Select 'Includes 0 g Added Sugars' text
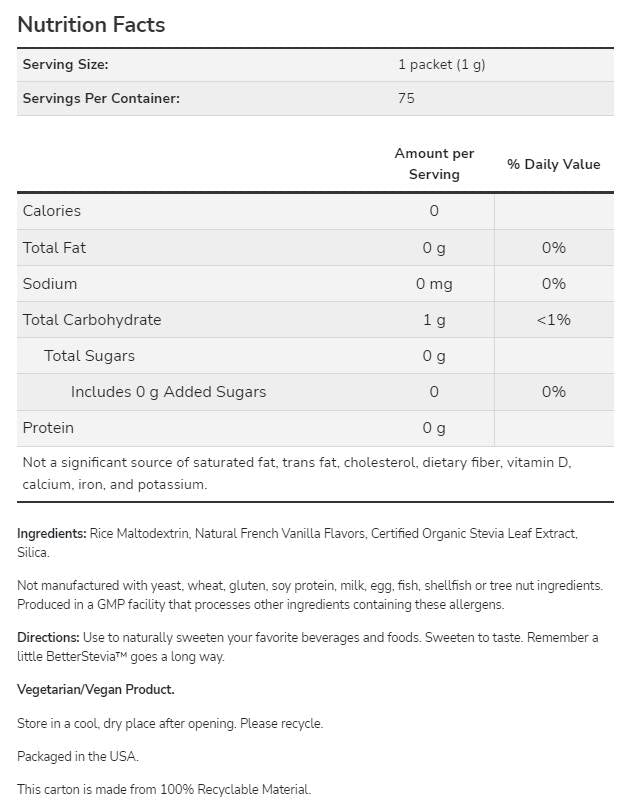Viewport: 632px width, 806px height. (168, 392)
